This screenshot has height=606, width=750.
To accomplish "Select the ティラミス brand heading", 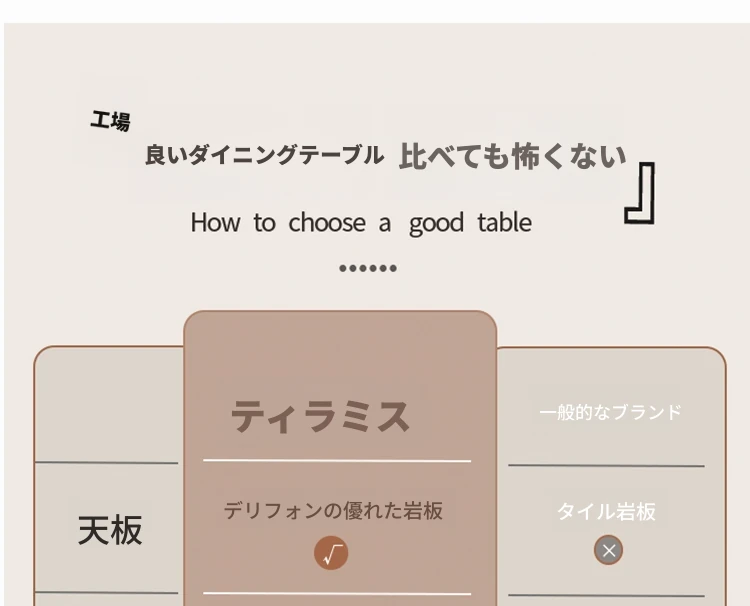I will (320, 417).
